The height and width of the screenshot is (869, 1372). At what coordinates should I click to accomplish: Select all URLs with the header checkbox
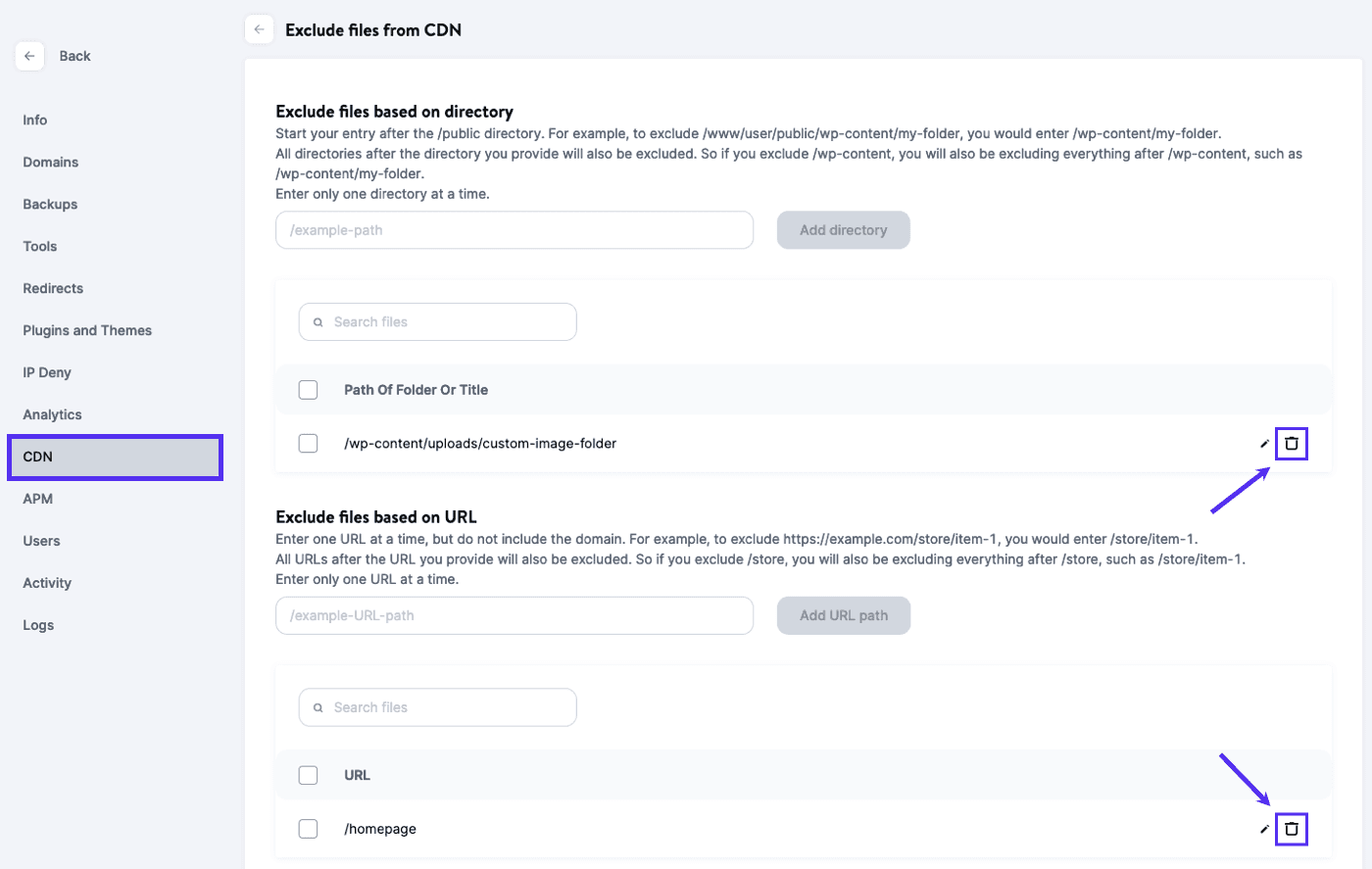(308, 775)
